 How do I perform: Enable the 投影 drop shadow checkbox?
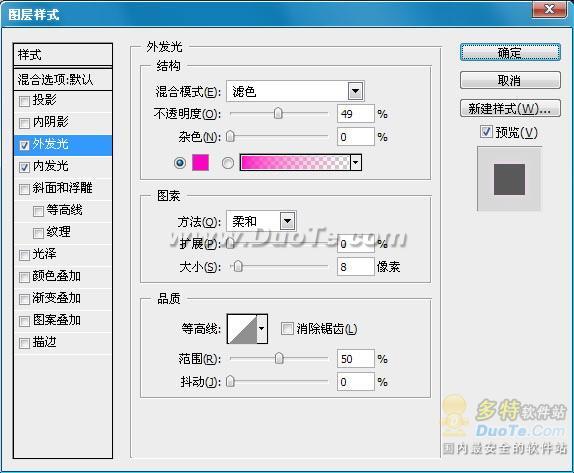[24, 101]
